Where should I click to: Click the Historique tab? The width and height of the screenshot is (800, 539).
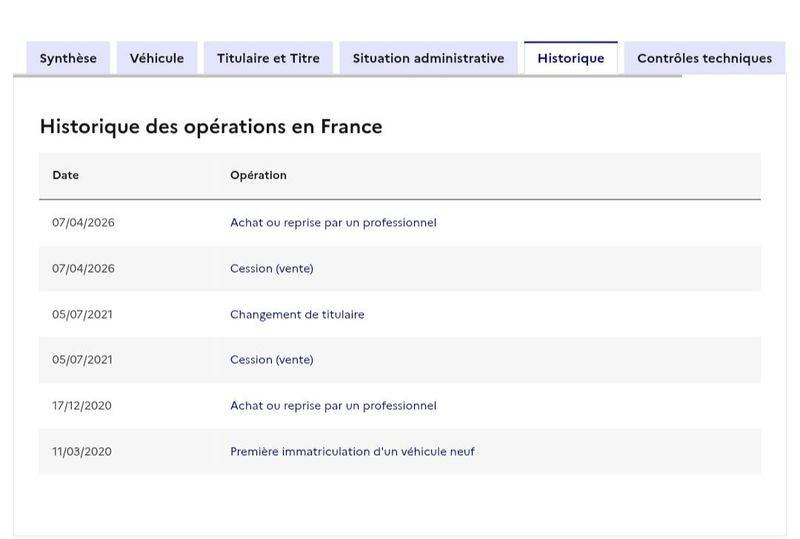tap(571, 58)
